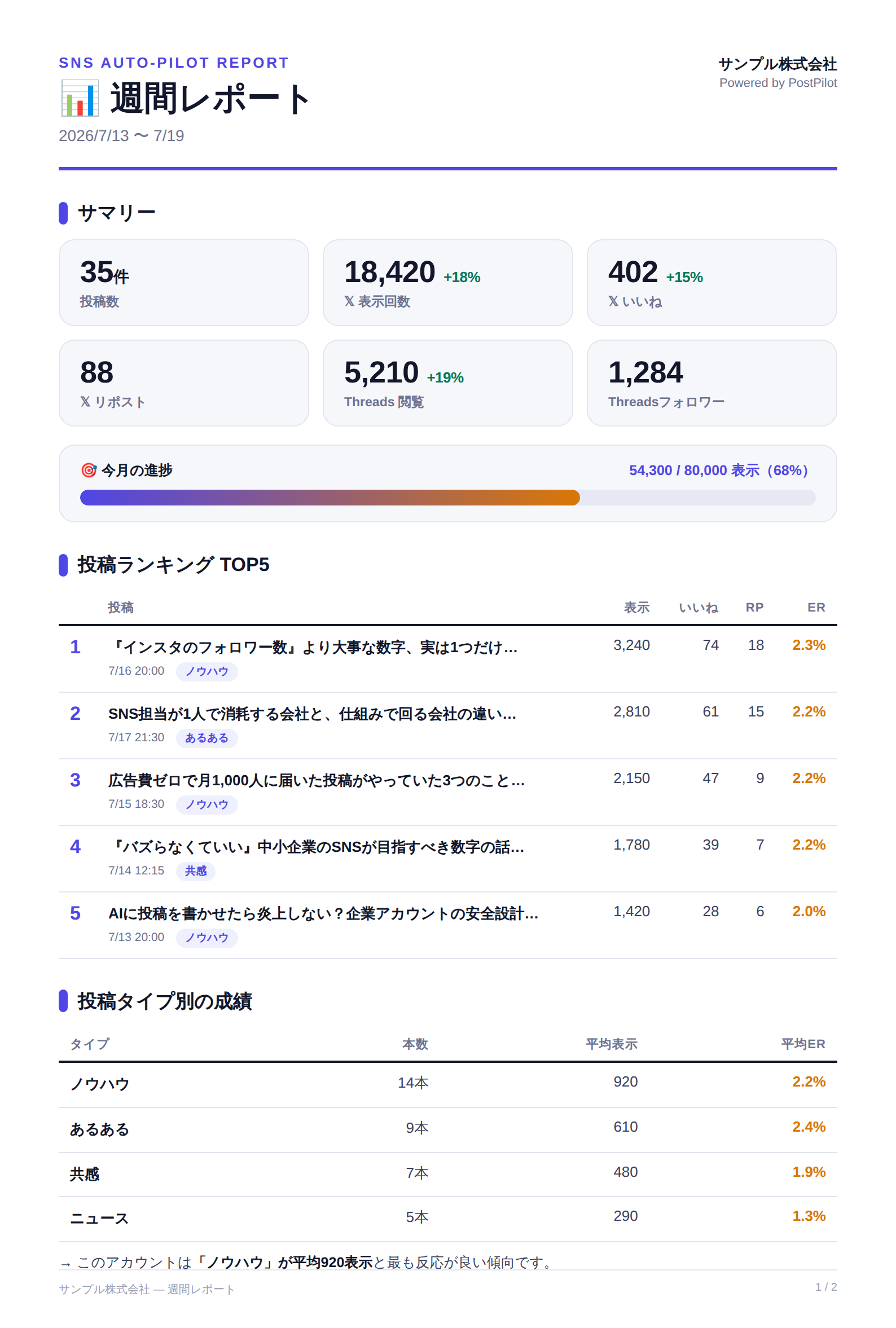Click the あるある row in type table
896x1328 pixels.
coord(447,1129)
